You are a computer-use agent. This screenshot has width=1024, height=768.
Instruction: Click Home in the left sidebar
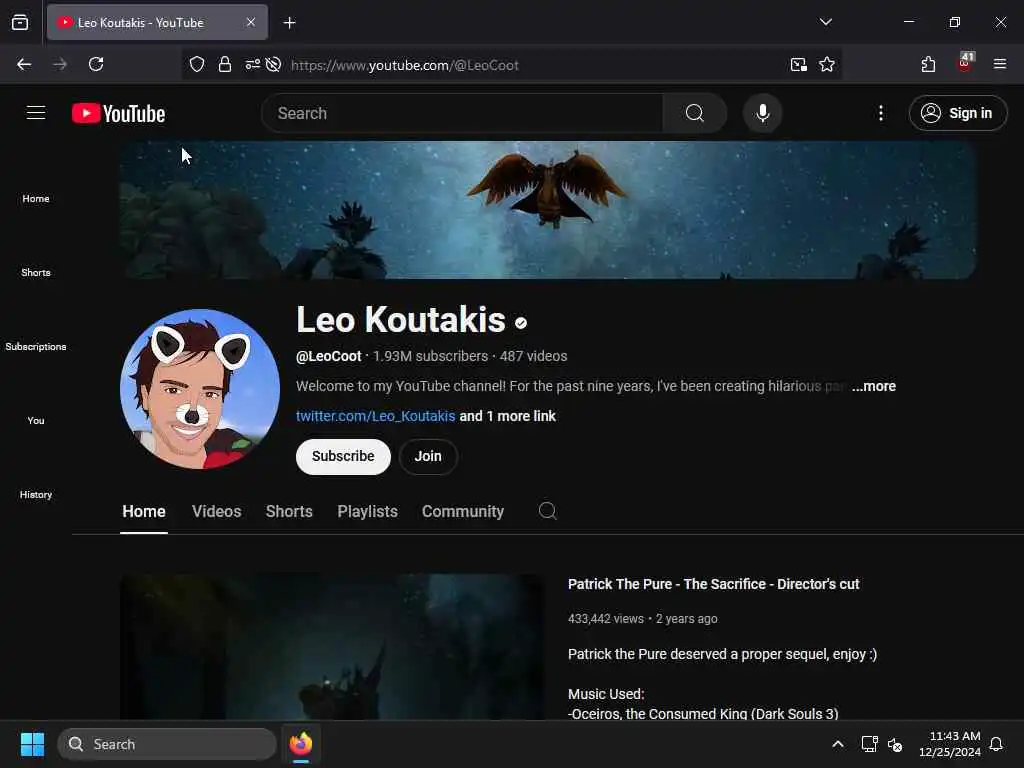pyautogui.click(x=36, y=199)
